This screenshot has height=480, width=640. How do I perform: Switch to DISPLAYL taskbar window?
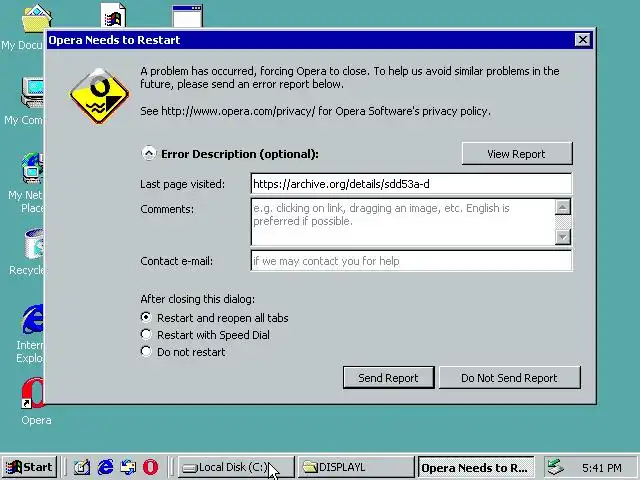click(356, 467)
